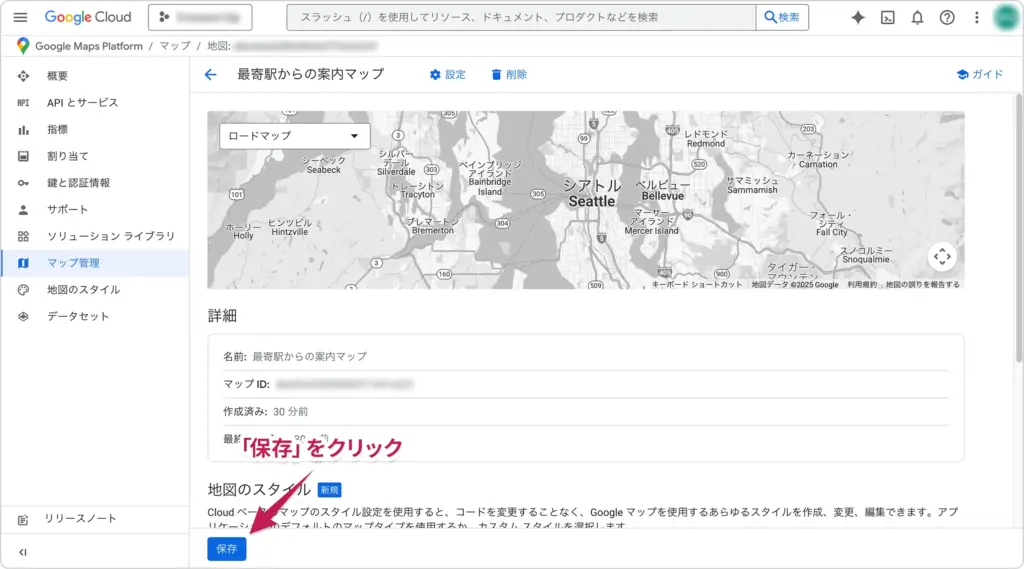Select マップ管理 in the sidebar
This screenshot has height=569, width=1024.
click(x=95, y=263)
